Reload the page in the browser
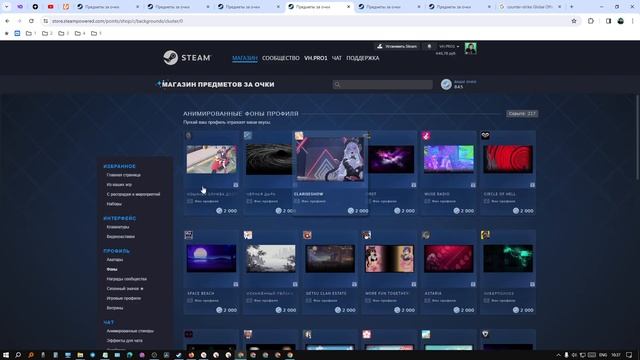Screen dimensions: 640x360 tap(31, 21)
